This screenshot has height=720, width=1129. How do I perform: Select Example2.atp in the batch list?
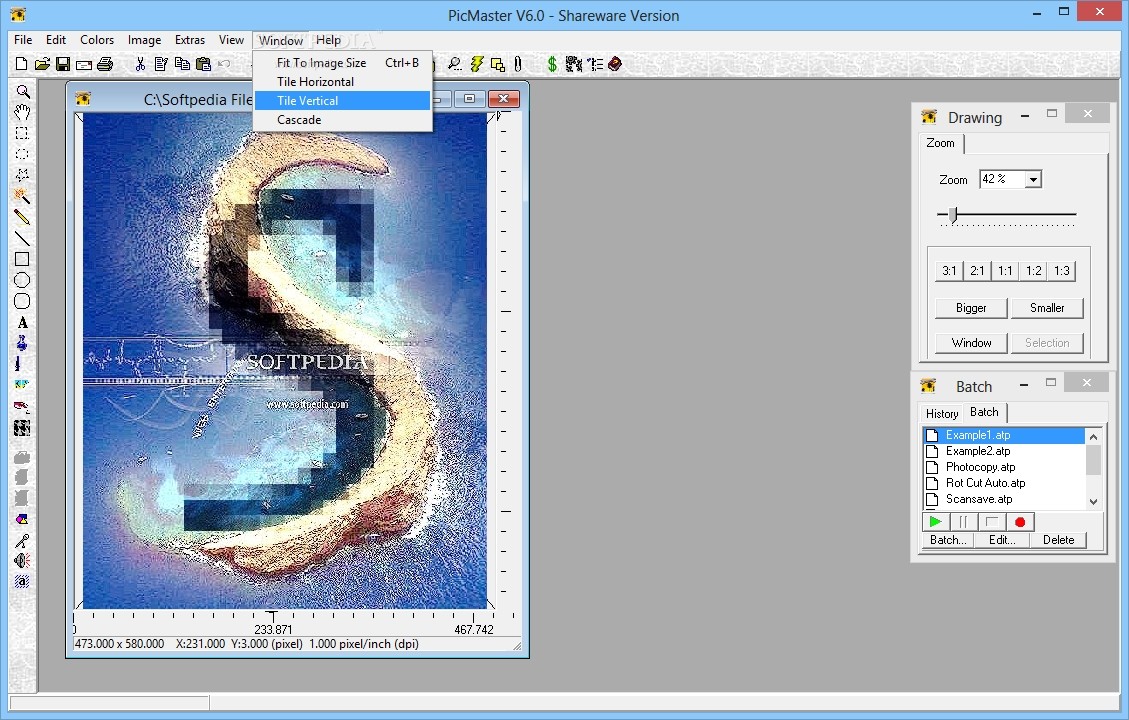point(1004,451)
